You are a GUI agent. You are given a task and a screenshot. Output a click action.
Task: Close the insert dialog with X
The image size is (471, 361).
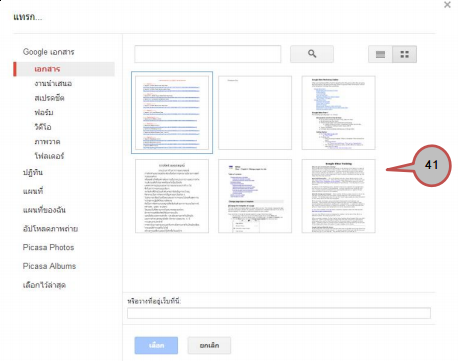click(447, 5)
